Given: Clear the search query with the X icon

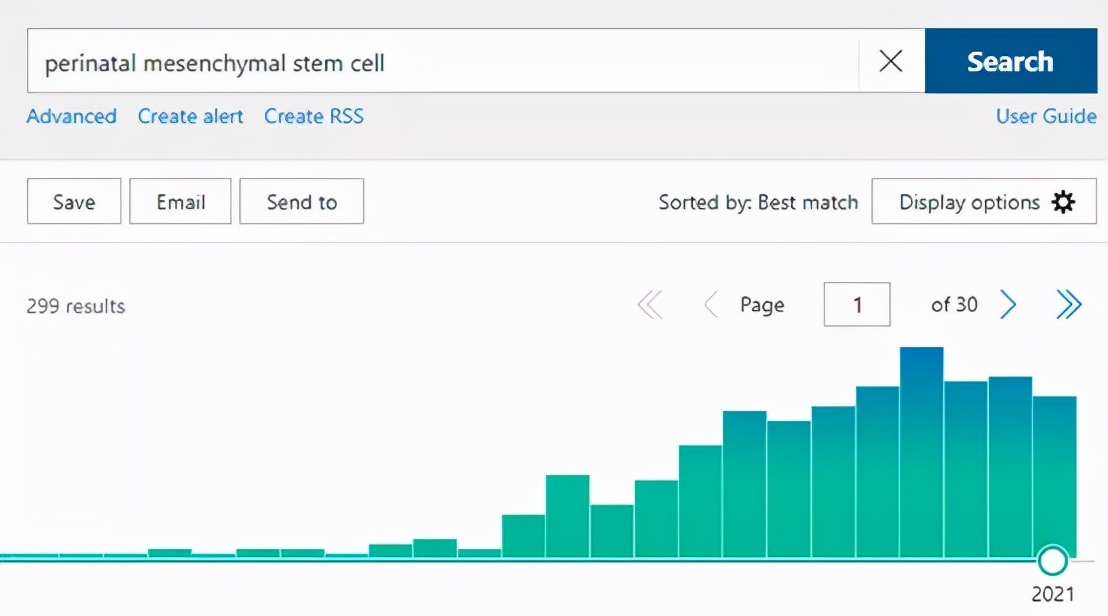Looking at the screenshot, I should pos(890,62).
